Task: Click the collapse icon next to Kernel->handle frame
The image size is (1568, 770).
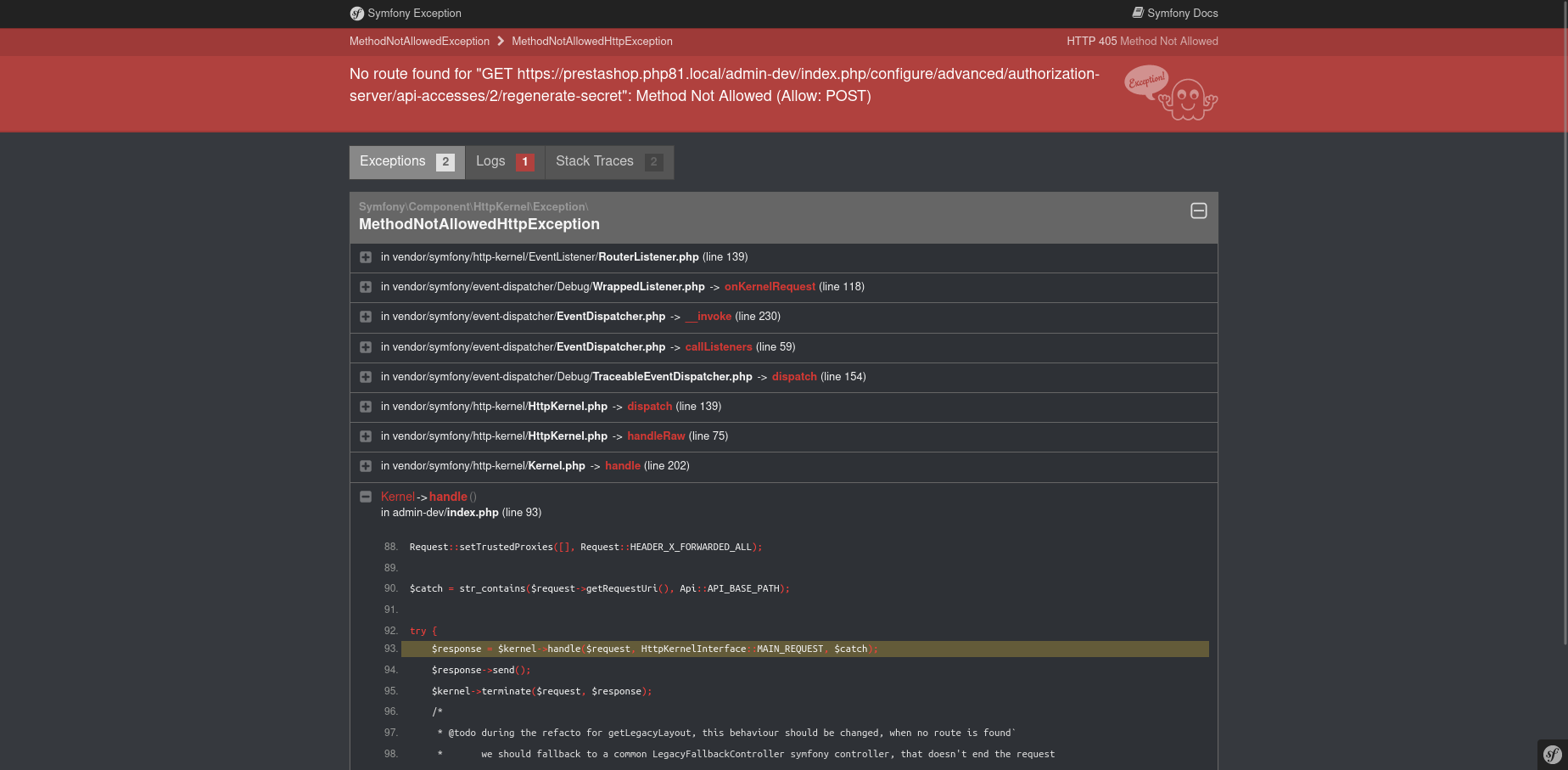Action: coord(366,497)
